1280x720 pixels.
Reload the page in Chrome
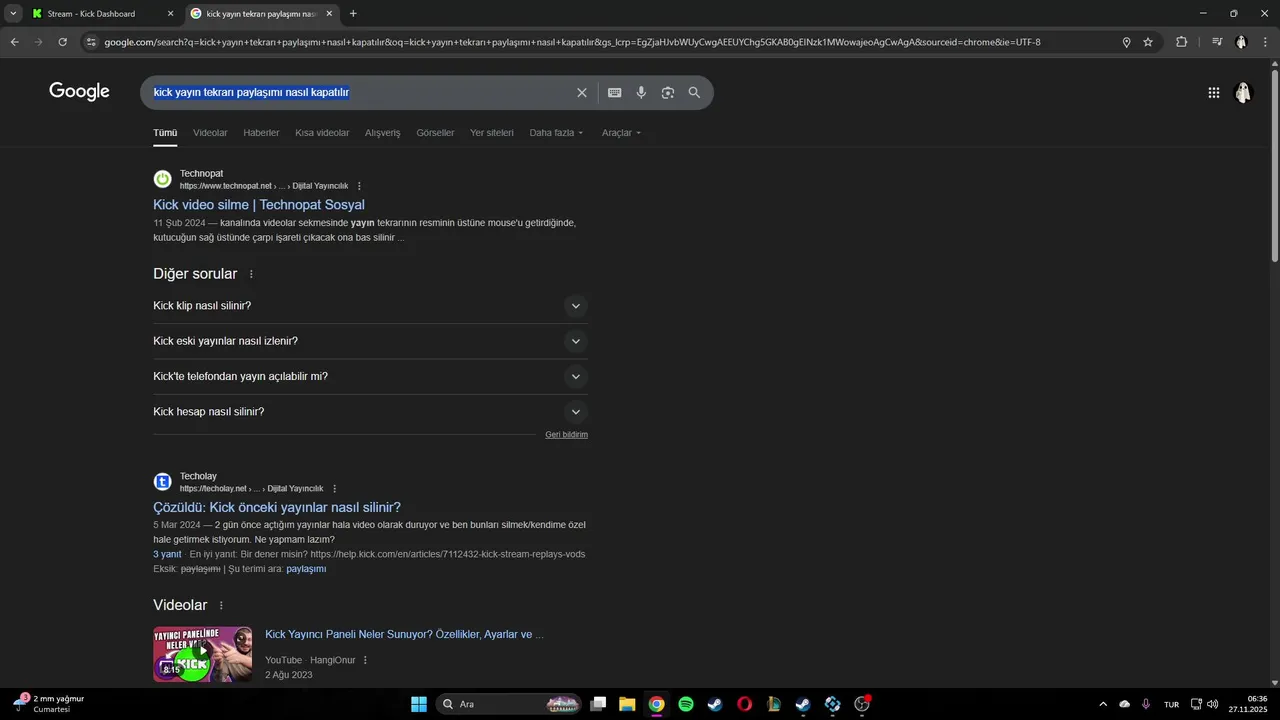point(62,42)
